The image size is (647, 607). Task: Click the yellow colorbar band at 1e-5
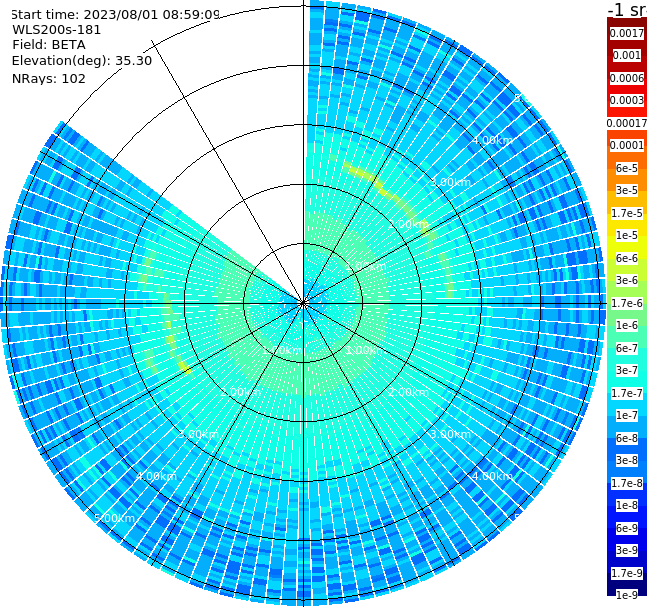click(627, 235)
